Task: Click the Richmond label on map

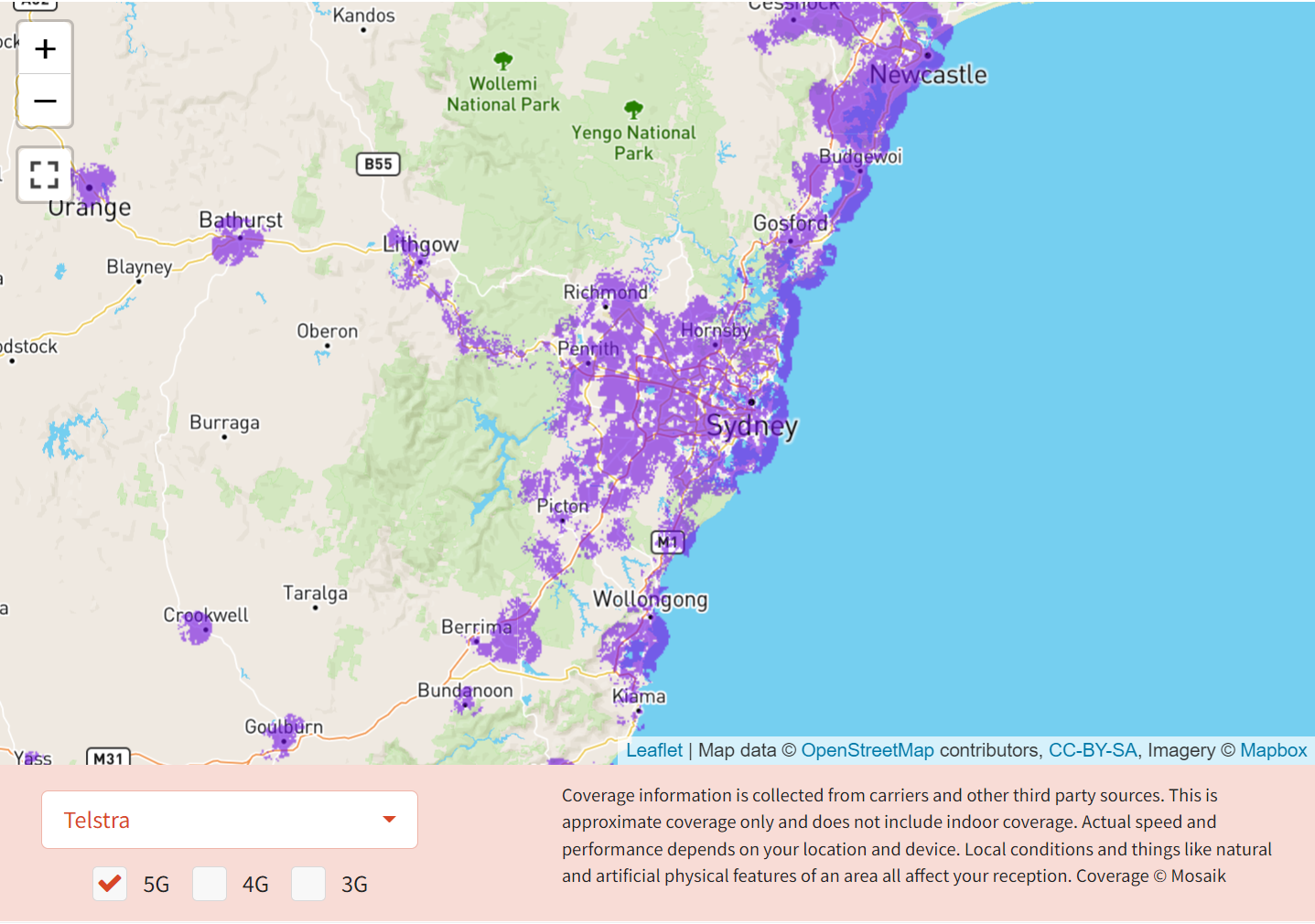Action: [605, 293]
